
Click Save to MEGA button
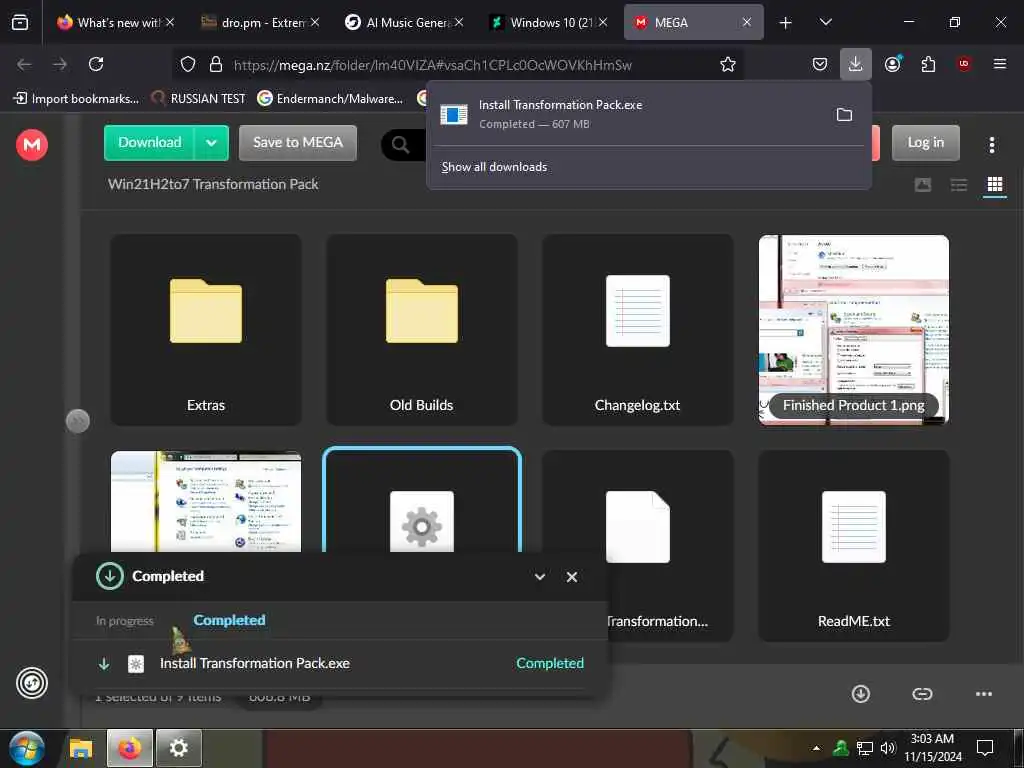[x=298, y=142]
